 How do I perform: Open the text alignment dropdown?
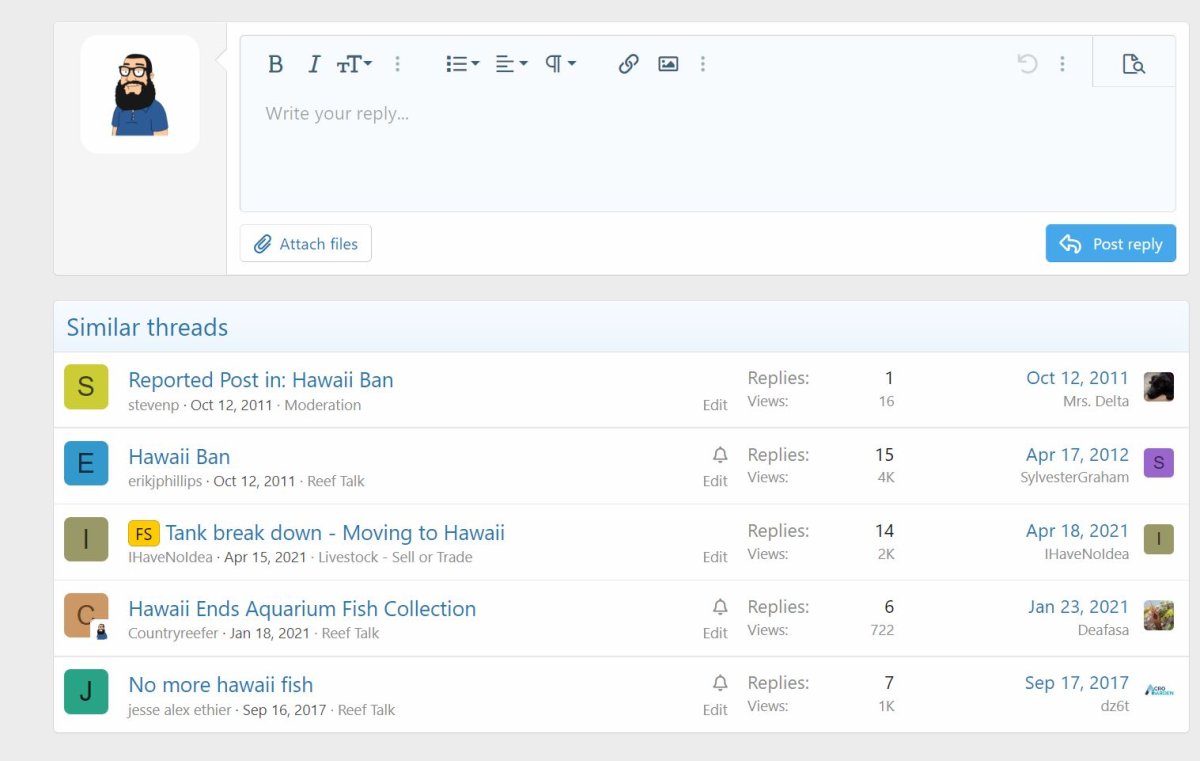[x=511, y=64]
